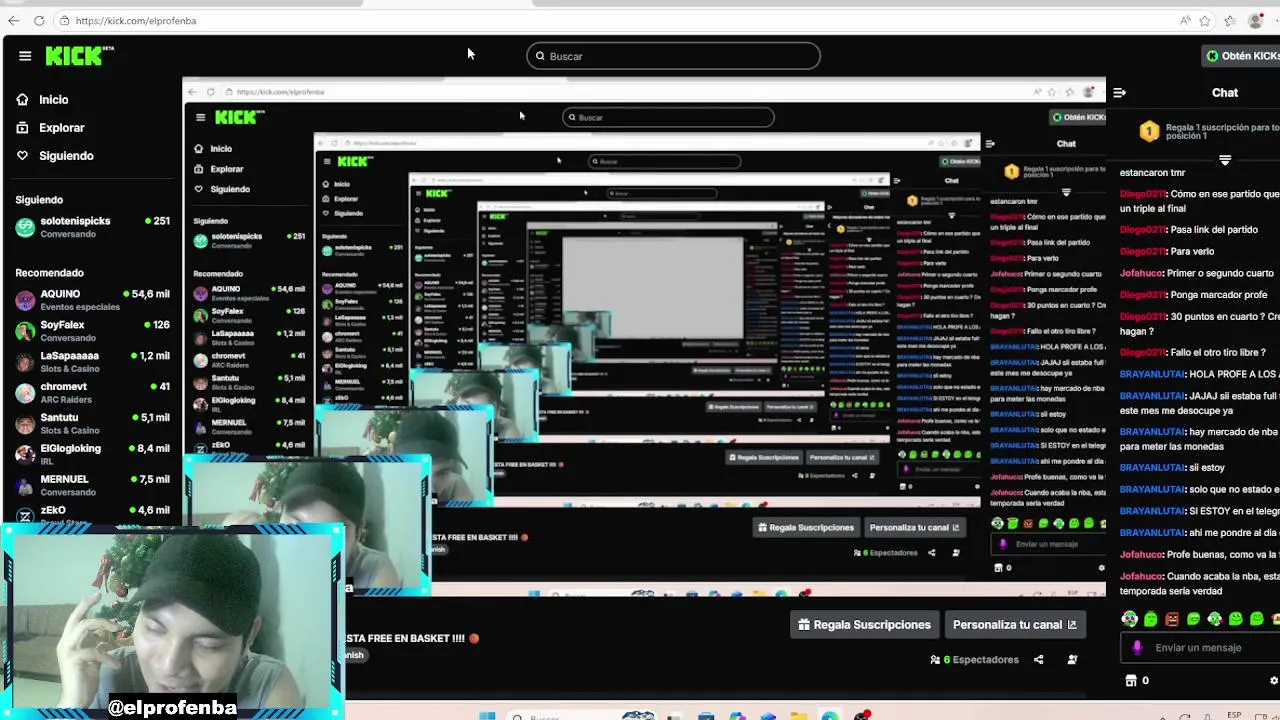Reload the page with the browser refresh icon
Image resolution: width=1280 pixels, height=720 pixels.
[x=39, y=20]
